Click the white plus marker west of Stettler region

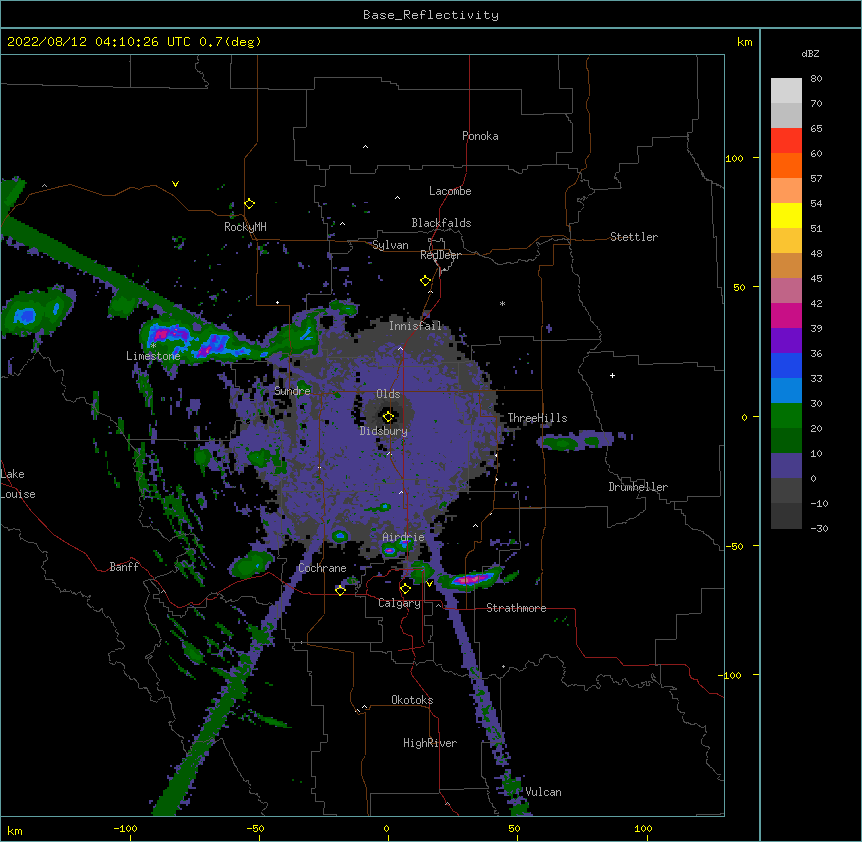(x=612, y=375)
